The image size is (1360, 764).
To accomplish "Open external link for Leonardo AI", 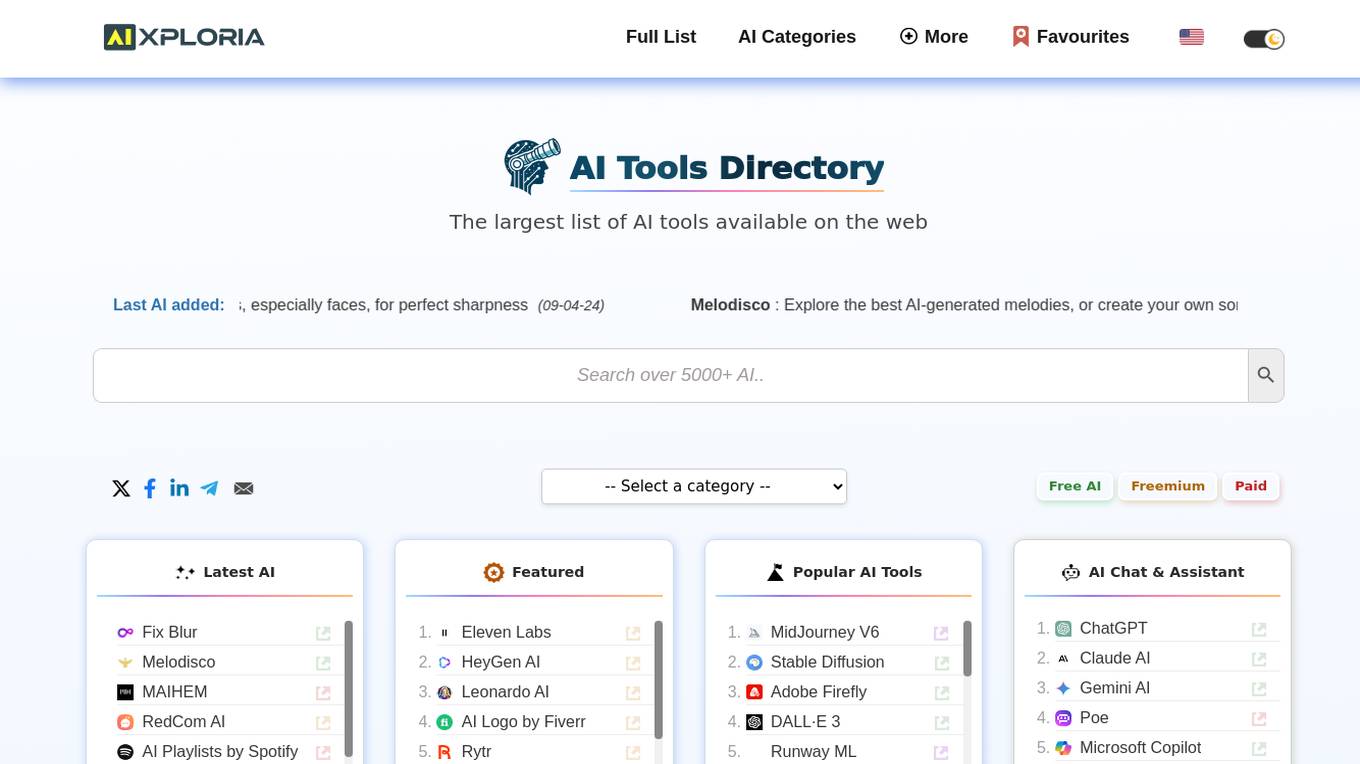I will (633, 693).
